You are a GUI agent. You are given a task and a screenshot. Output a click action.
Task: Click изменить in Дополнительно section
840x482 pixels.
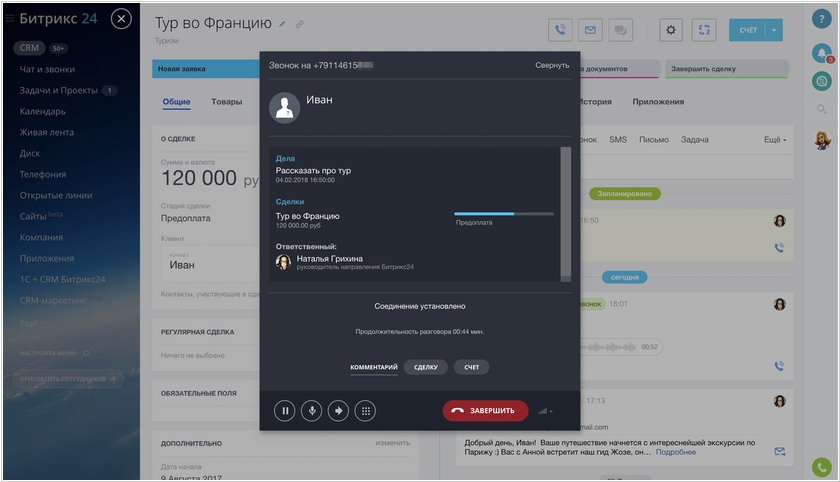tap(393, 443)
